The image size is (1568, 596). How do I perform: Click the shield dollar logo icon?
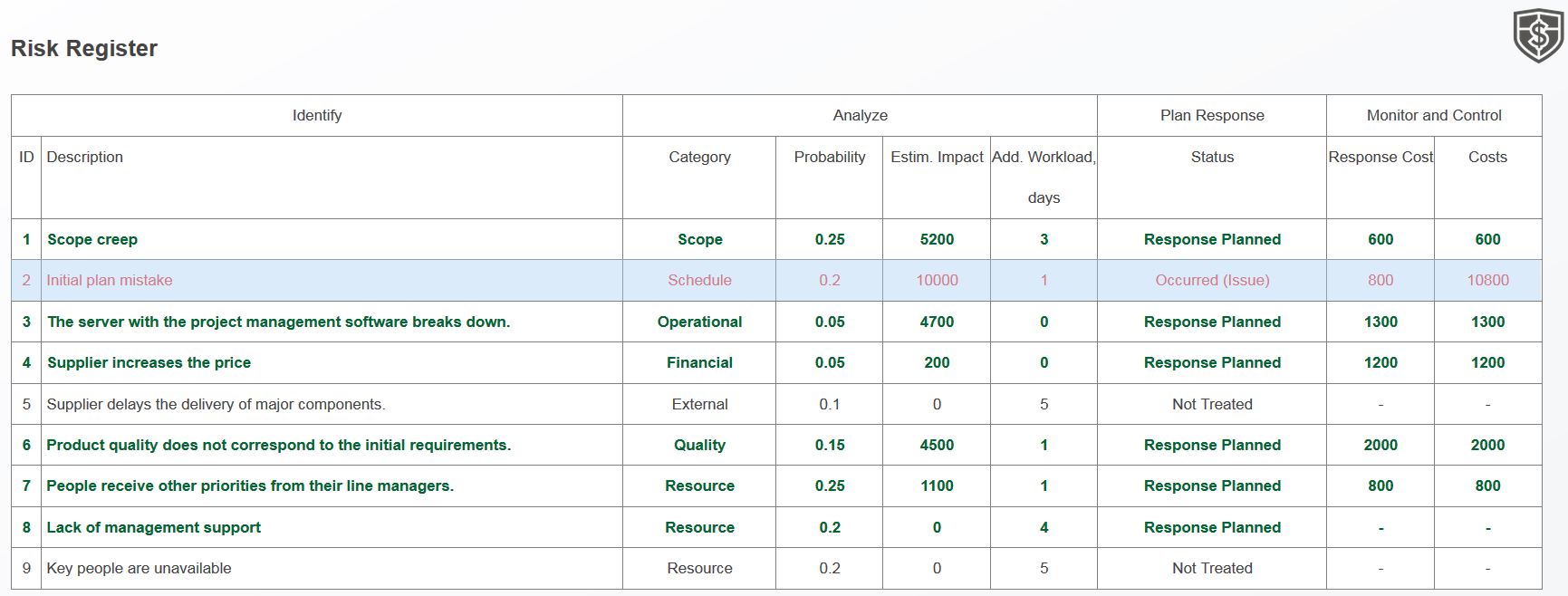[1538, 36]
